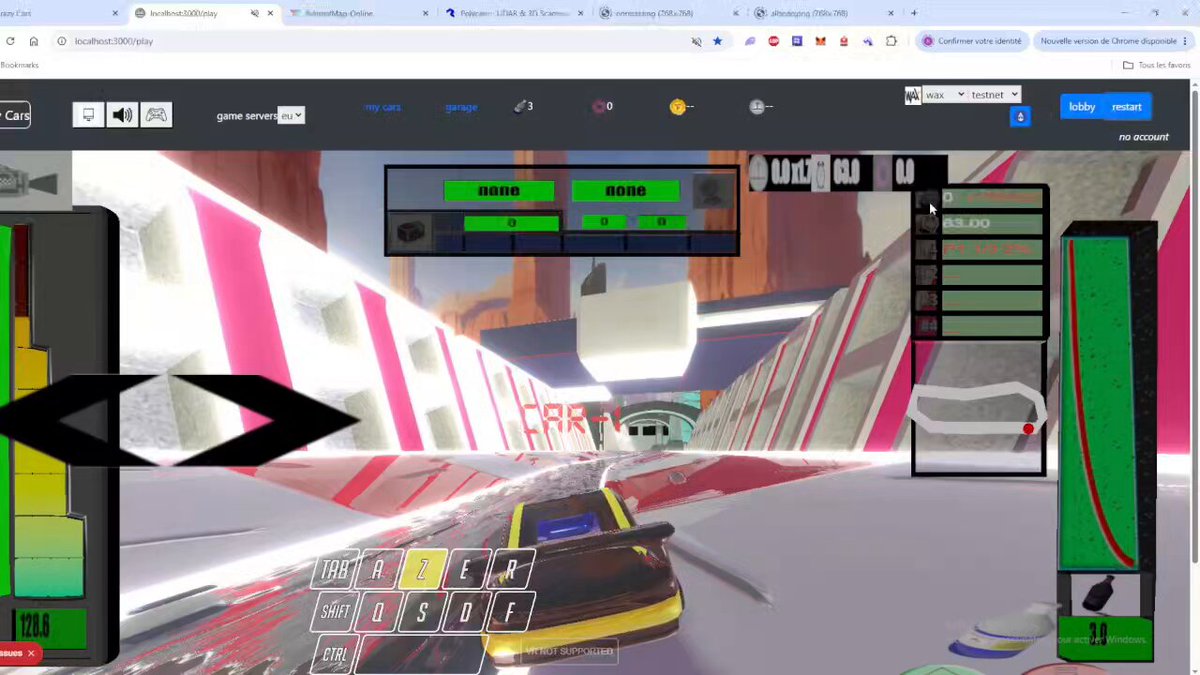Screen dimensions: 1200x675
Task: Click the first green 'none' slot
Action: coord(499,190)
